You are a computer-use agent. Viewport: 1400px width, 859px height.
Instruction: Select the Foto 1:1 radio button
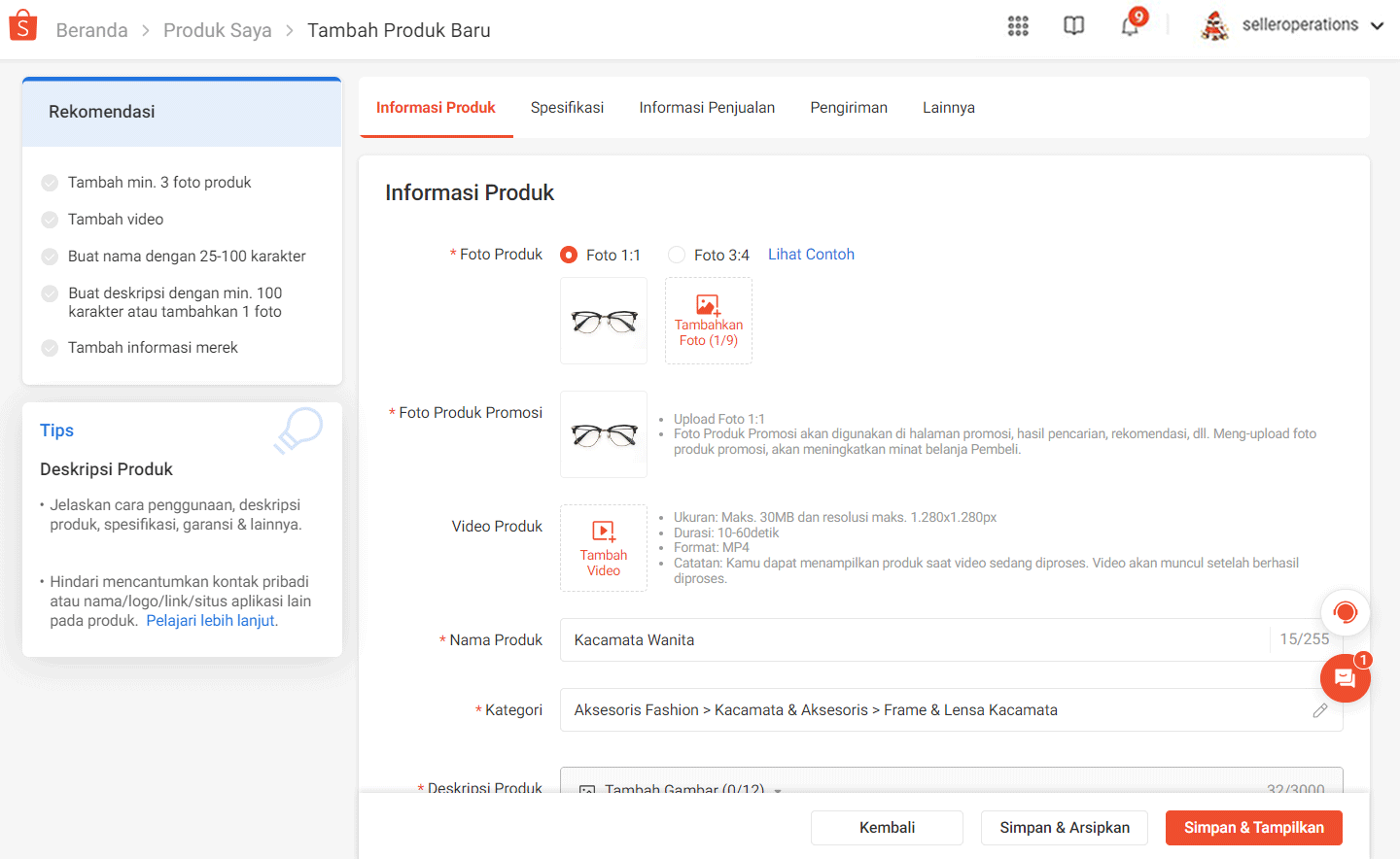pos(567,255)
